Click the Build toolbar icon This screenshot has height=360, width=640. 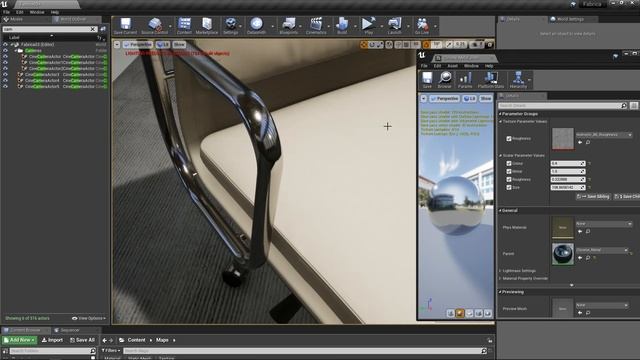tap(342, 26)
